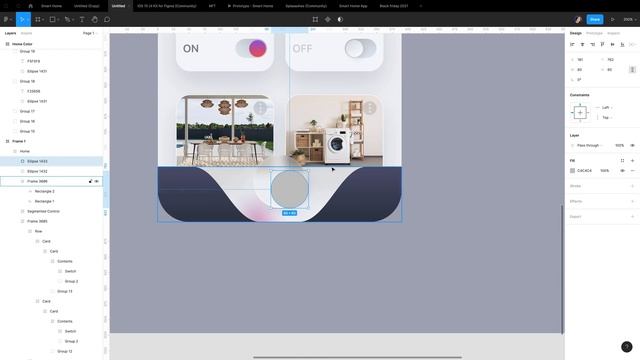This screenshot has height=360, width=640.
Task: Open the Pass through blend mode dropdown
Action: click(x=590, y=145)
